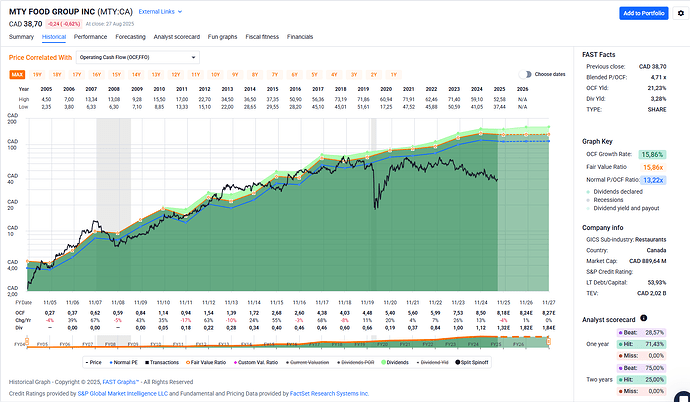Open the Fun graphs tab

222,37
